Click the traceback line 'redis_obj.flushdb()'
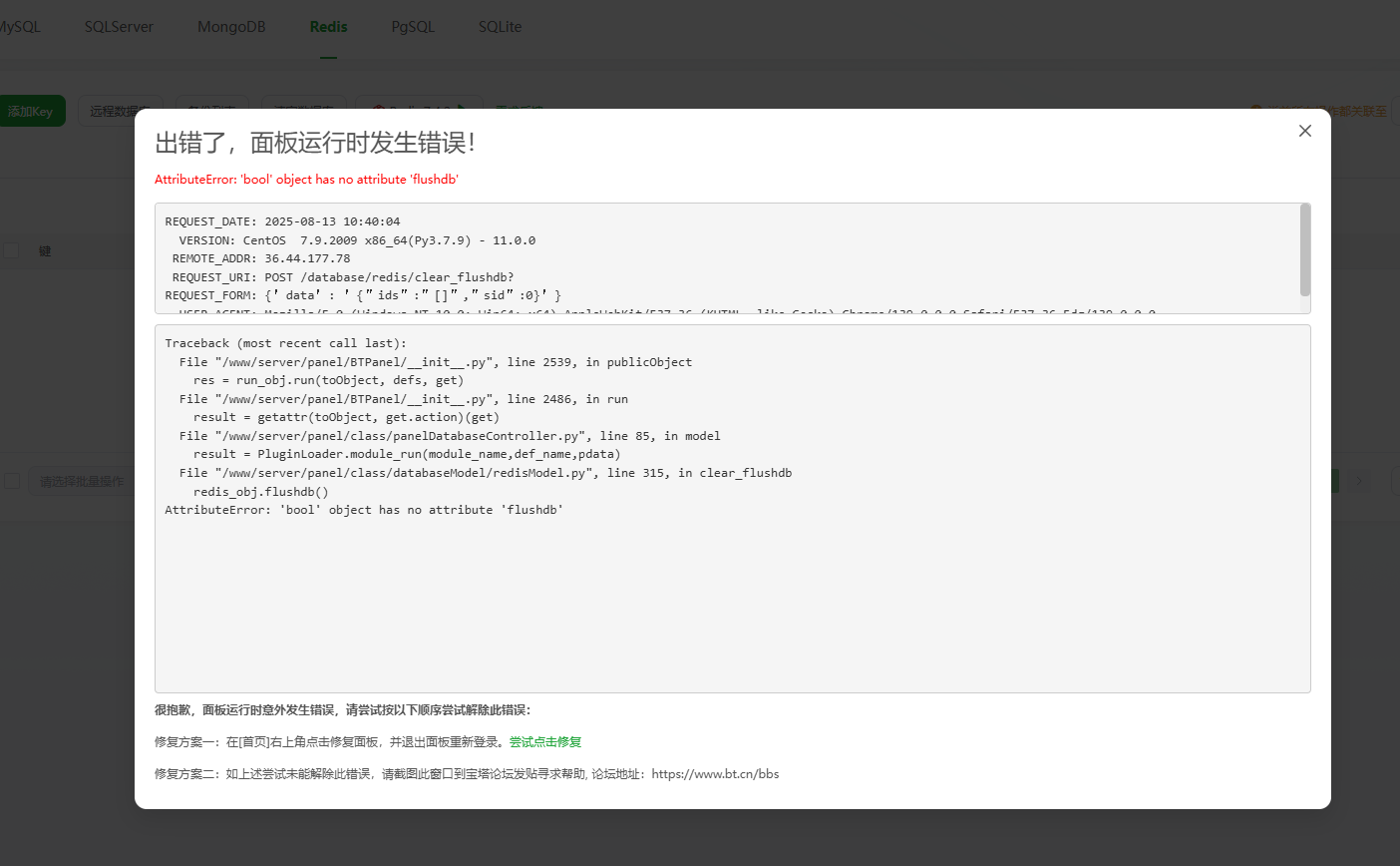 (x=260, y=492)
